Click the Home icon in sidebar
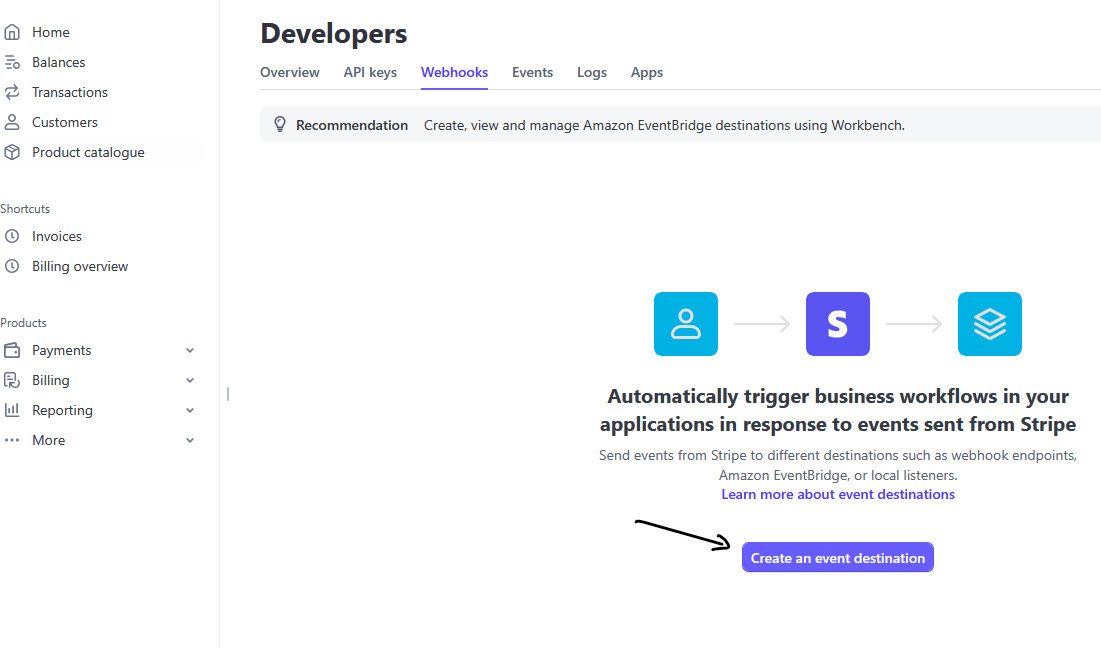The width and height of the screenshot is (1101, 648). click(12, 32)
